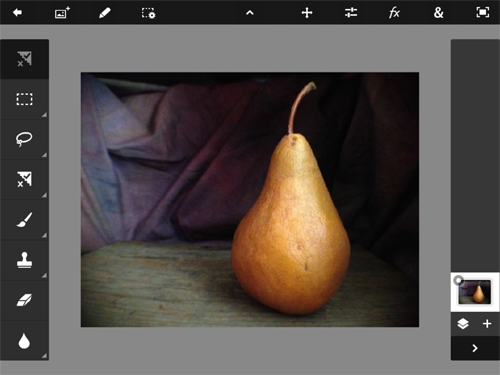Open the pencil edit menu

pos(105,13)
